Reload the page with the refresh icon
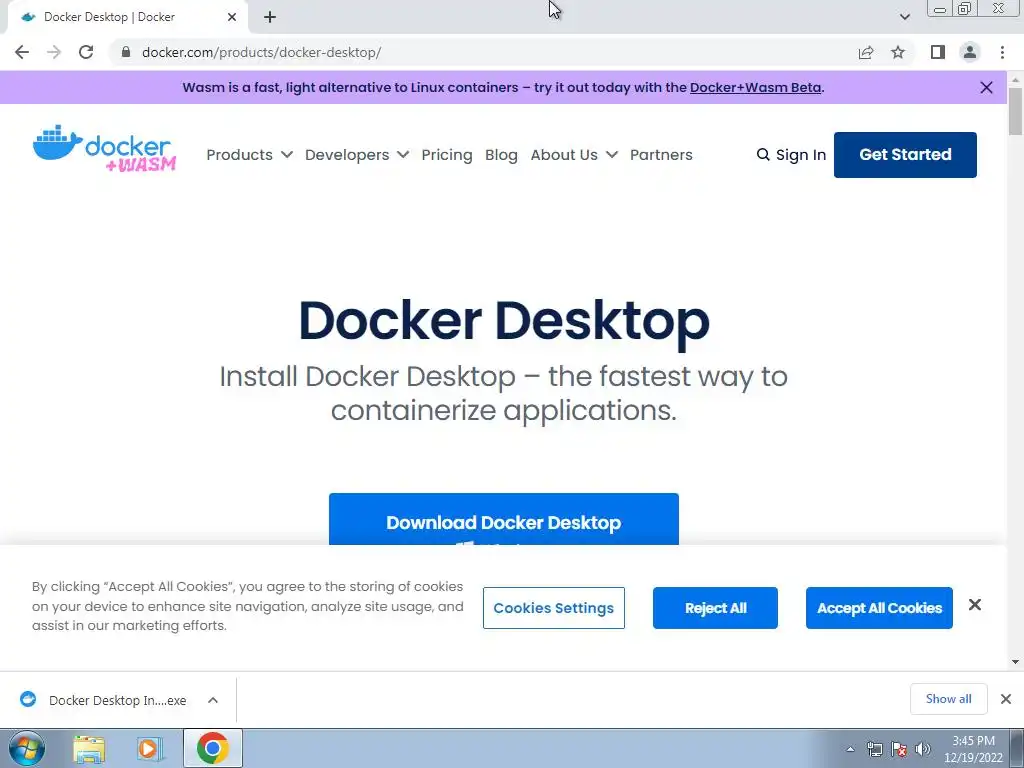The image size is (1024, 768). click(86, 52)
